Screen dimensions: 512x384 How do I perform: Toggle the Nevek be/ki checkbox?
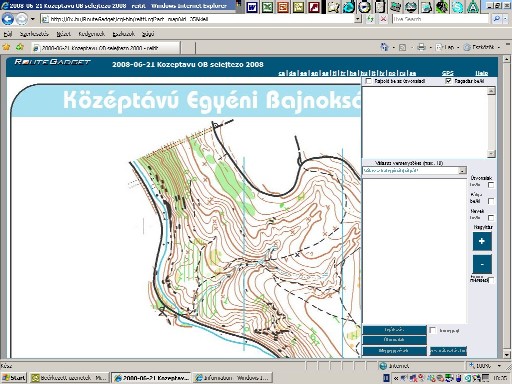(x=491, y=218)
